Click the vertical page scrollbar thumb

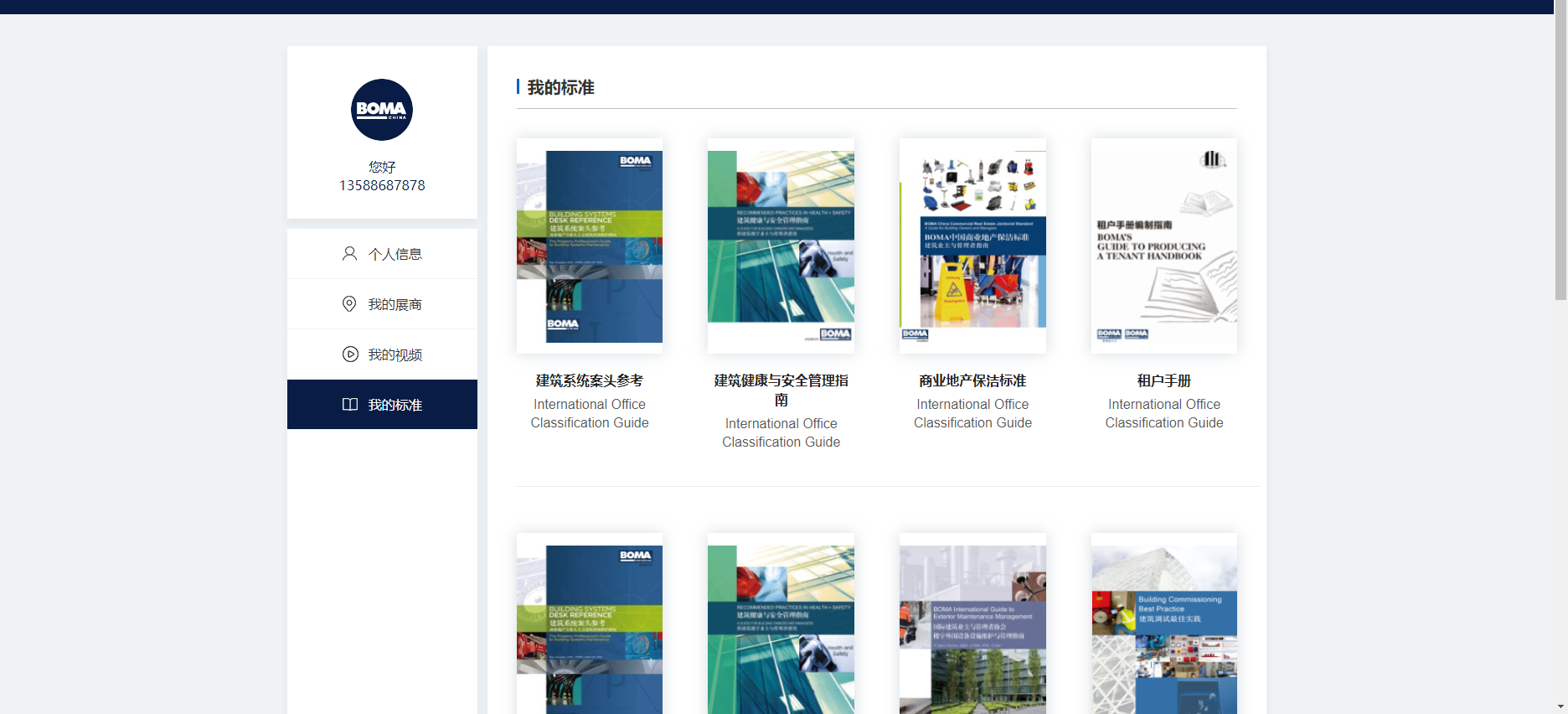click(x=1560, y=151)
